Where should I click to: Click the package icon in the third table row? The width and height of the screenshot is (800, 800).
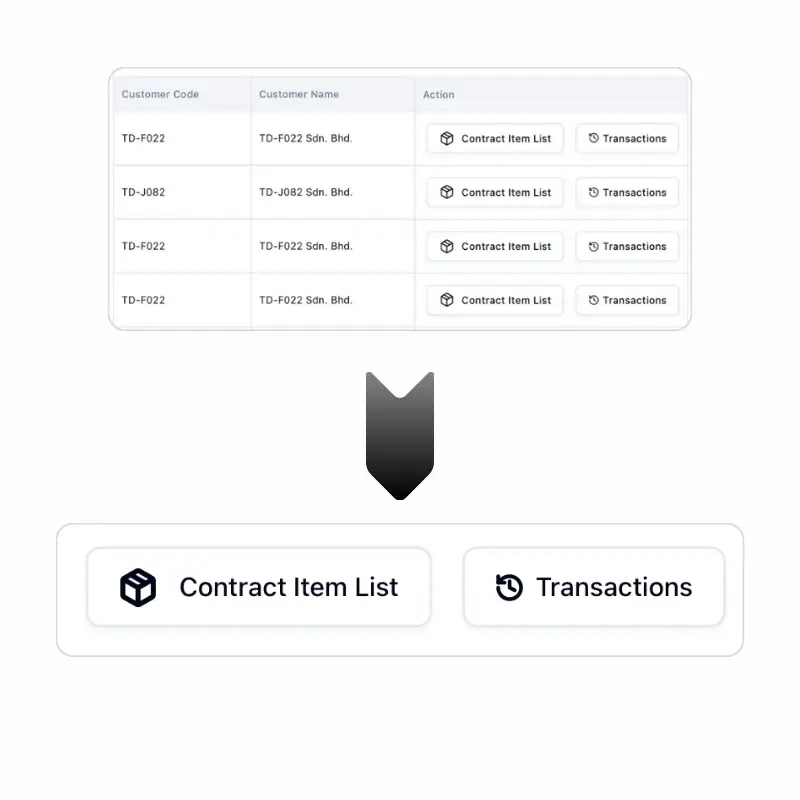[x=446, y=246]
